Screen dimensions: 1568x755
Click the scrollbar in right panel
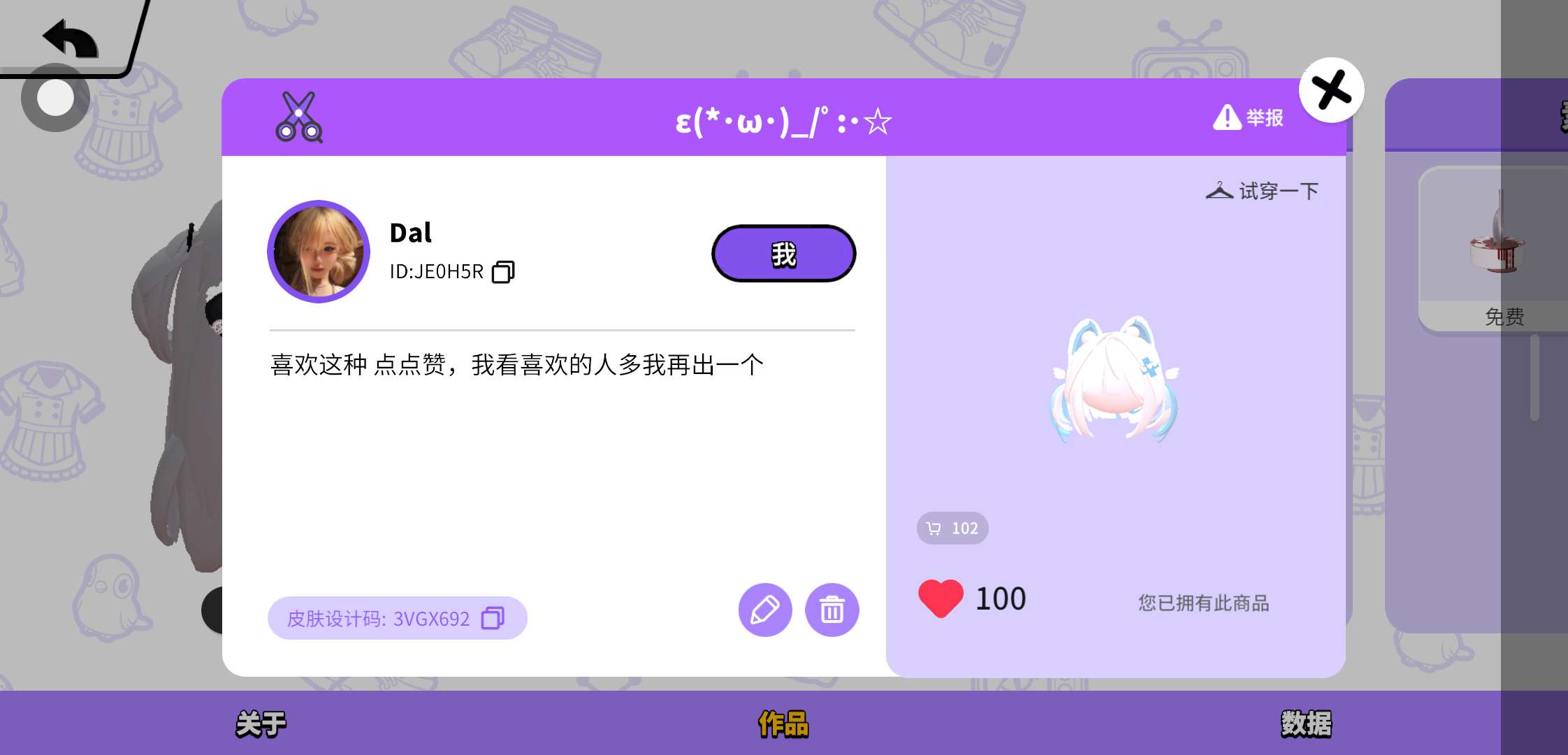tap(1534, 377)
